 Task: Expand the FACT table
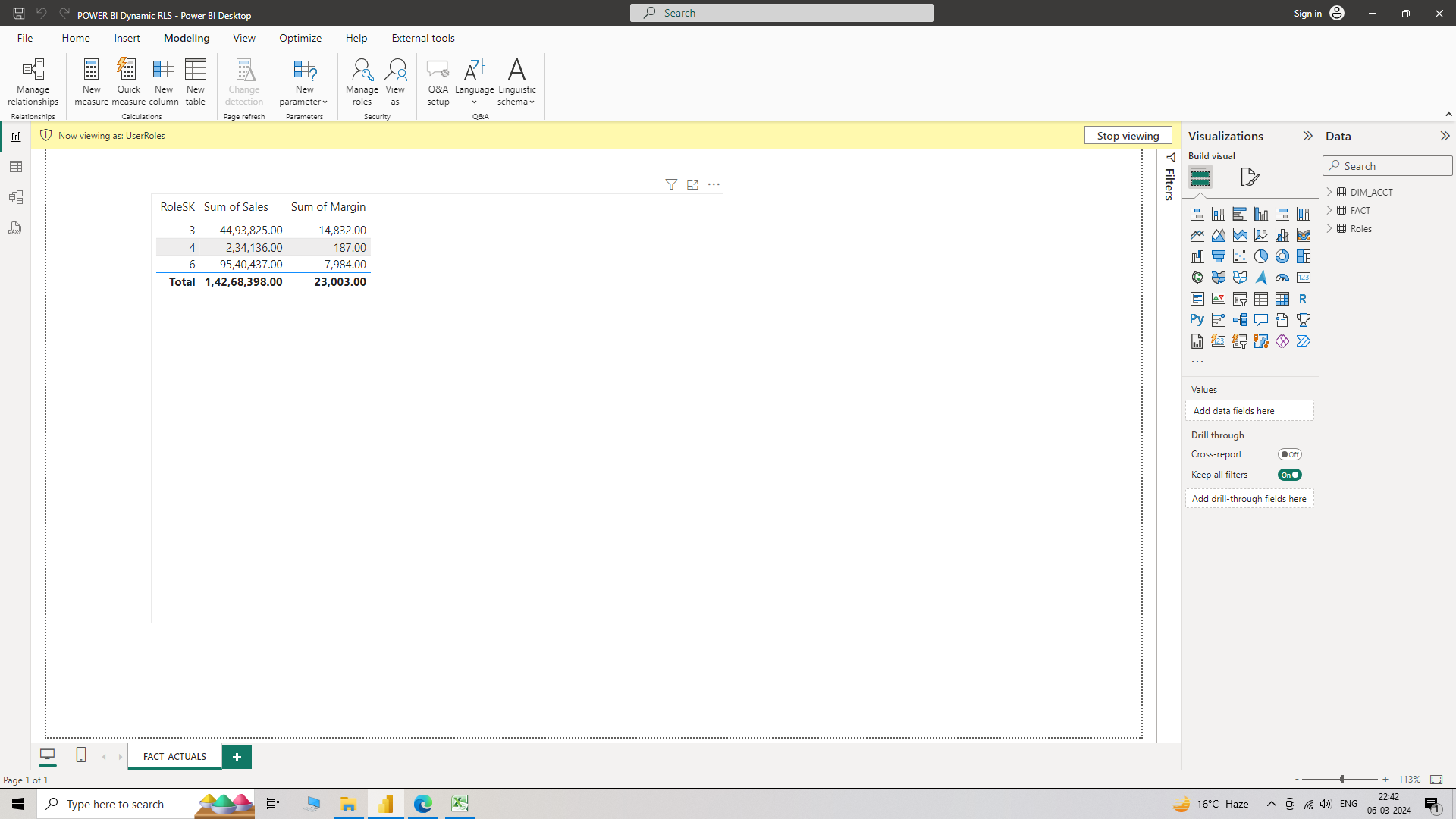pyautogui.click(x=1329, y=210)
